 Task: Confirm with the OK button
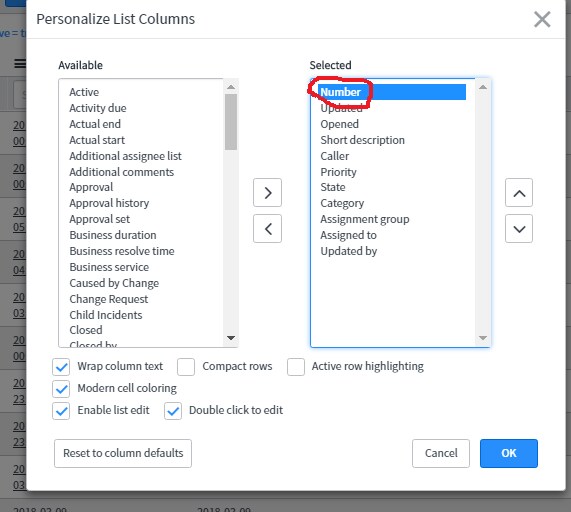tap(509, 453)
